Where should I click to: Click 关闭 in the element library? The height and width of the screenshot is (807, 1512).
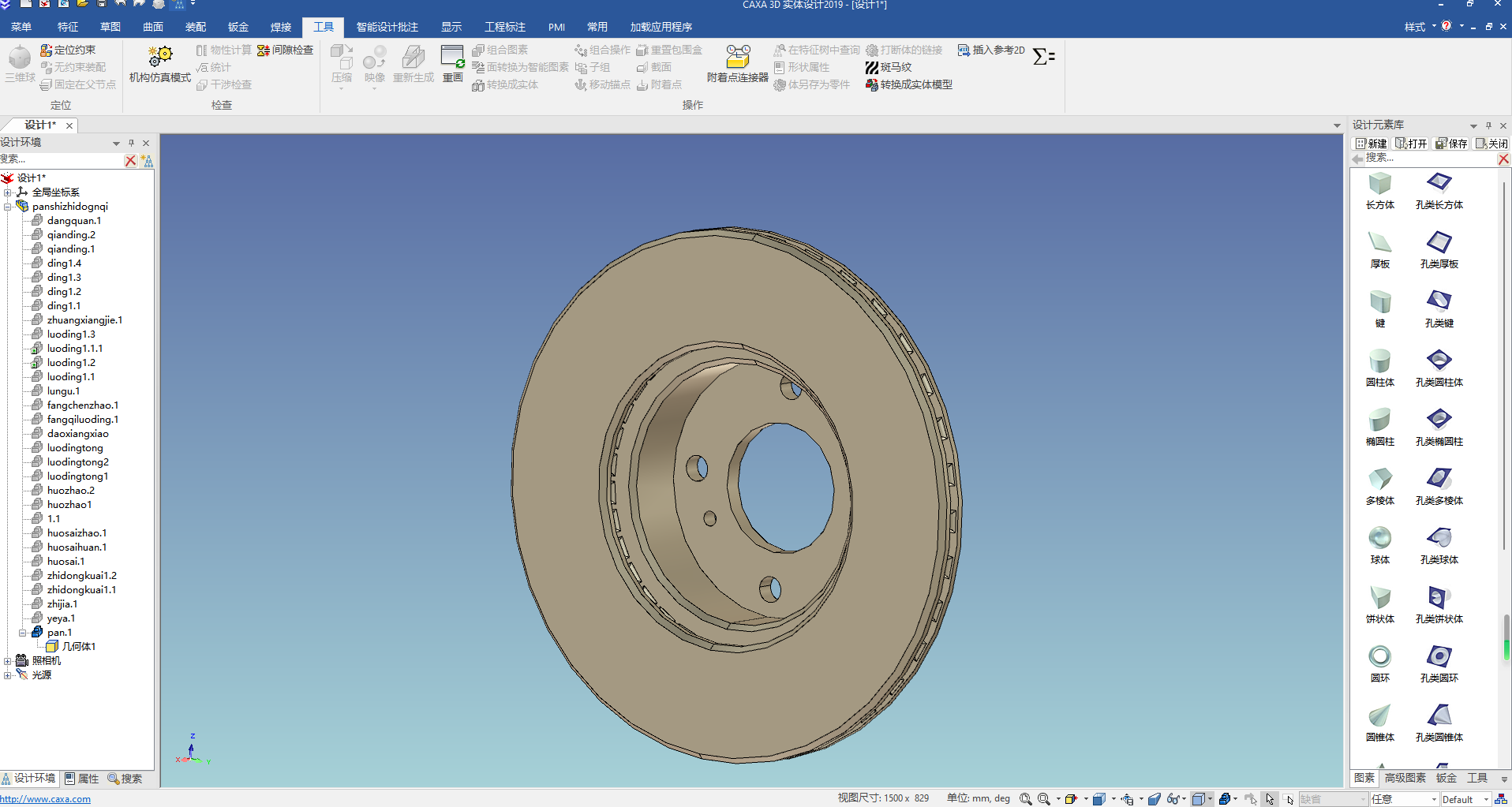point(1492,144)
